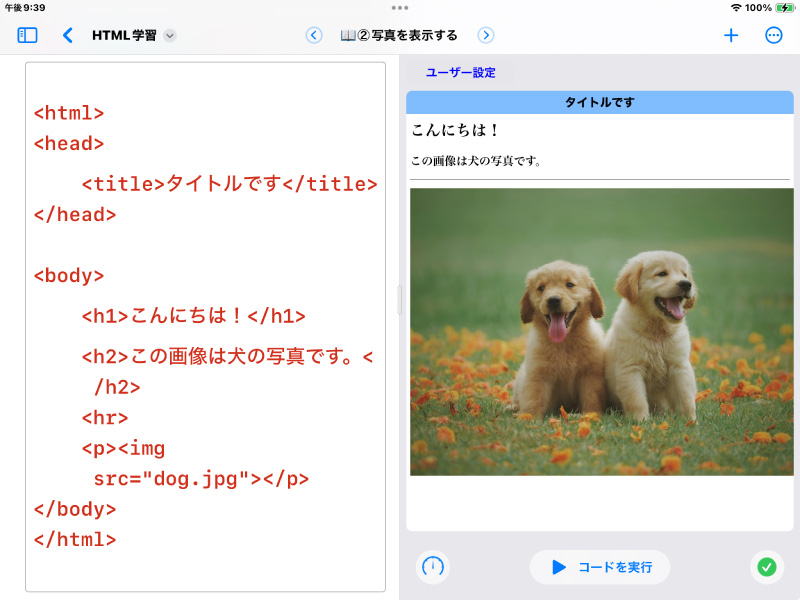Image resolution: width=800 pixels, height=600 pixels.
Task: Open the HTML 学習 title dropdown
Action: coord(169,36)
